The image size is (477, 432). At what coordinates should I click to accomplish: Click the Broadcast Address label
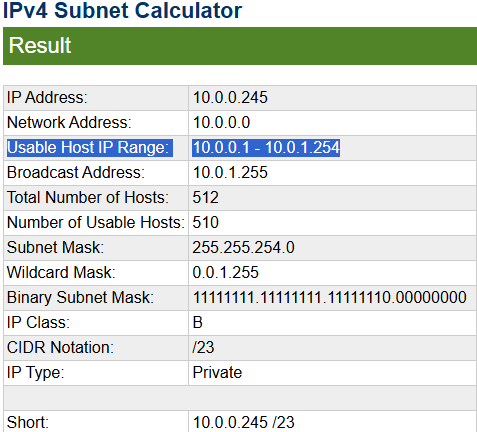[76, 173]
